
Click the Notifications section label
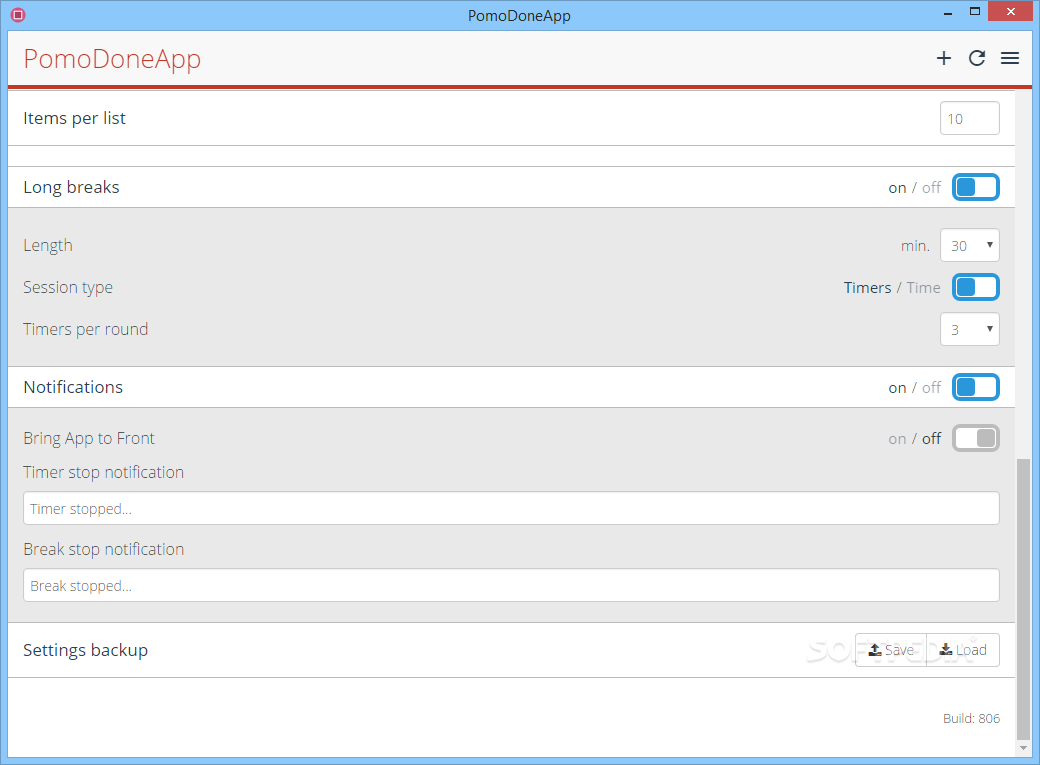73,387
